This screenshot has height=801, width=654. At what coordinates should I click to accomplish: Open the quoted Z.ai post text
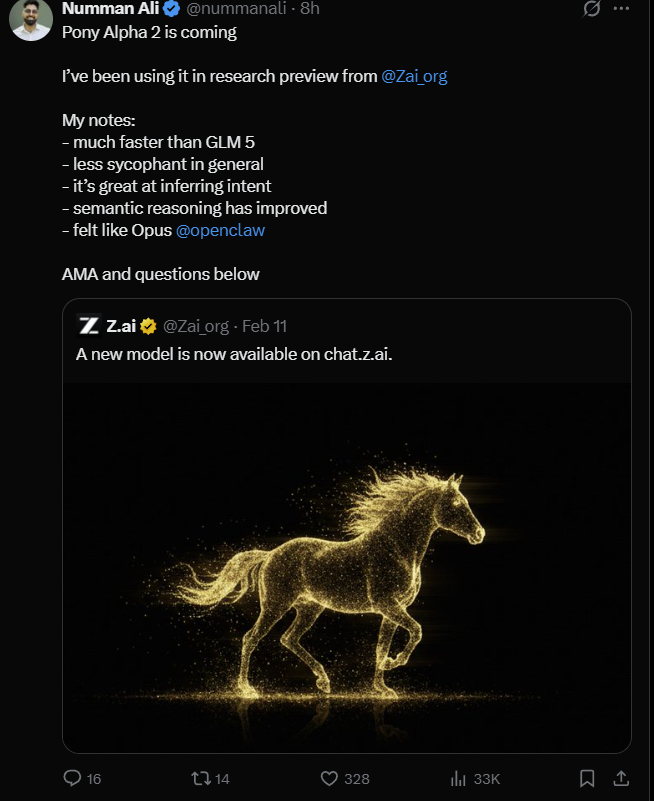coord(234,354)
